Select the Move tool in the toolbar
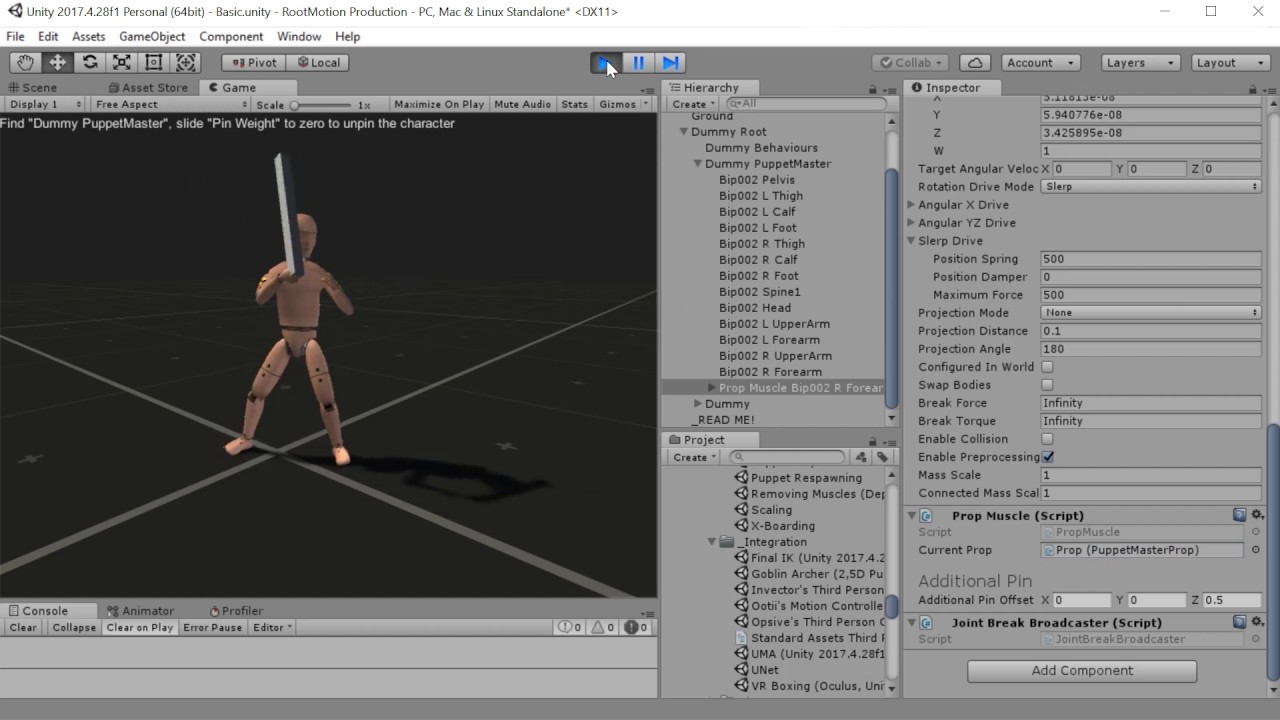Viewport: 1280px width, 720px height. (x=57, y=62)
